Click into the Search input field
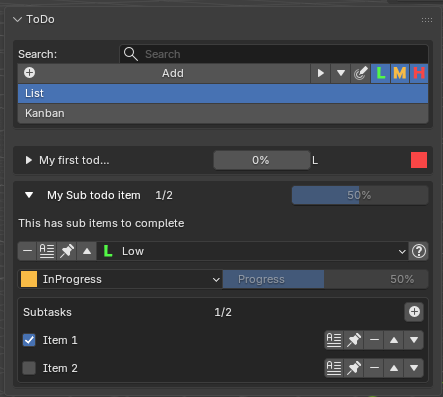The height and width of the screenshot is (397, 443). tap(274, 54)
